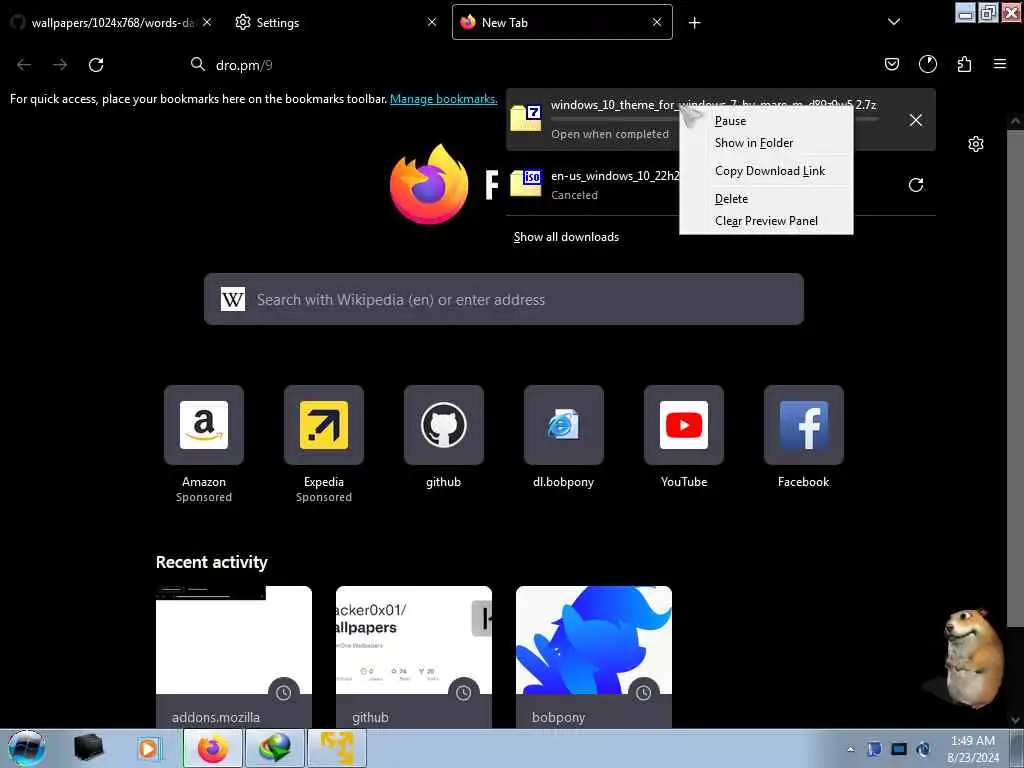Open the download manager globe taskbar icon
This screenshot has height=768, width=1024.
click(x=274, y=748)
